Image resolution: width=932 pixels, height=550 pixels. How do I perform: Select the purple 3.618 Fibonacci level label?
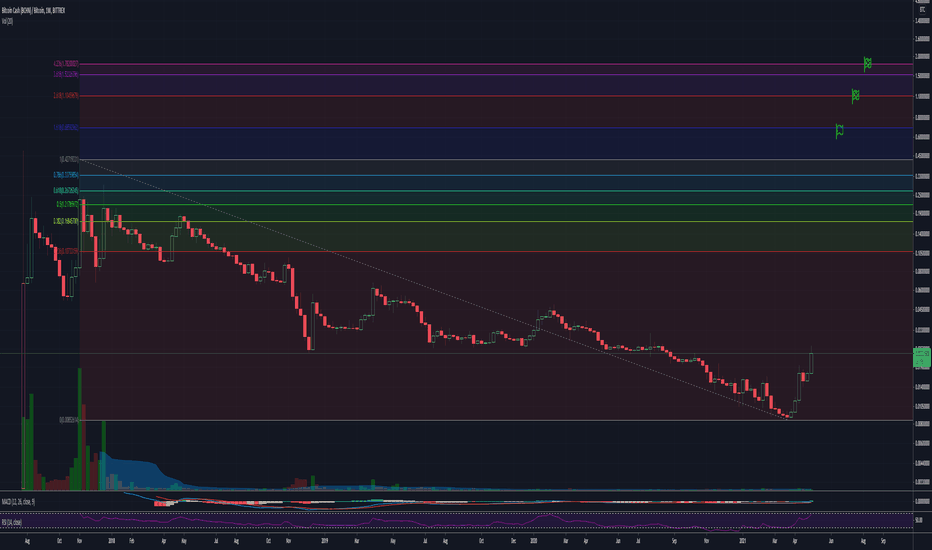coord(65,74)
